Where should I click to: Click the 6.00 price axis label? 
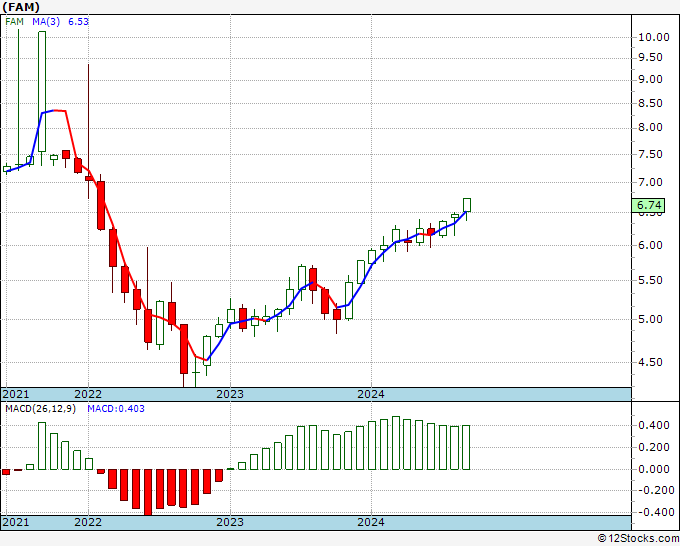pos(650,245)
